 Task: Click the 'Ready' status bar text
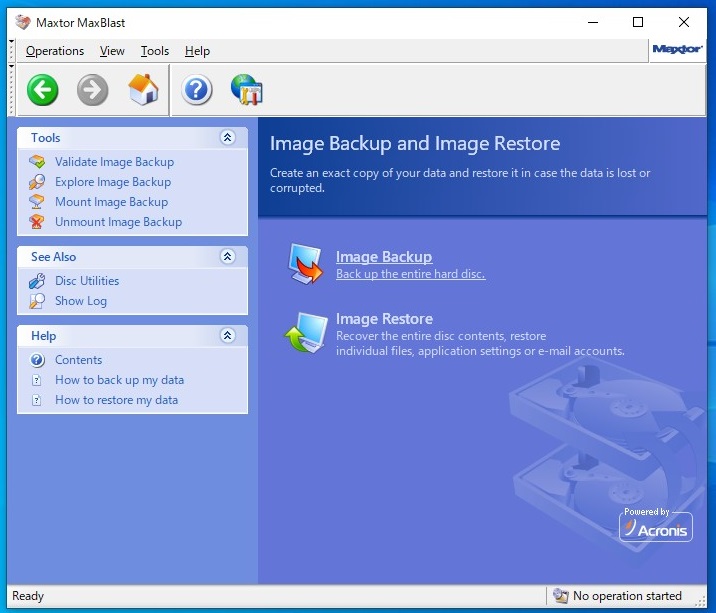point(28,596)
